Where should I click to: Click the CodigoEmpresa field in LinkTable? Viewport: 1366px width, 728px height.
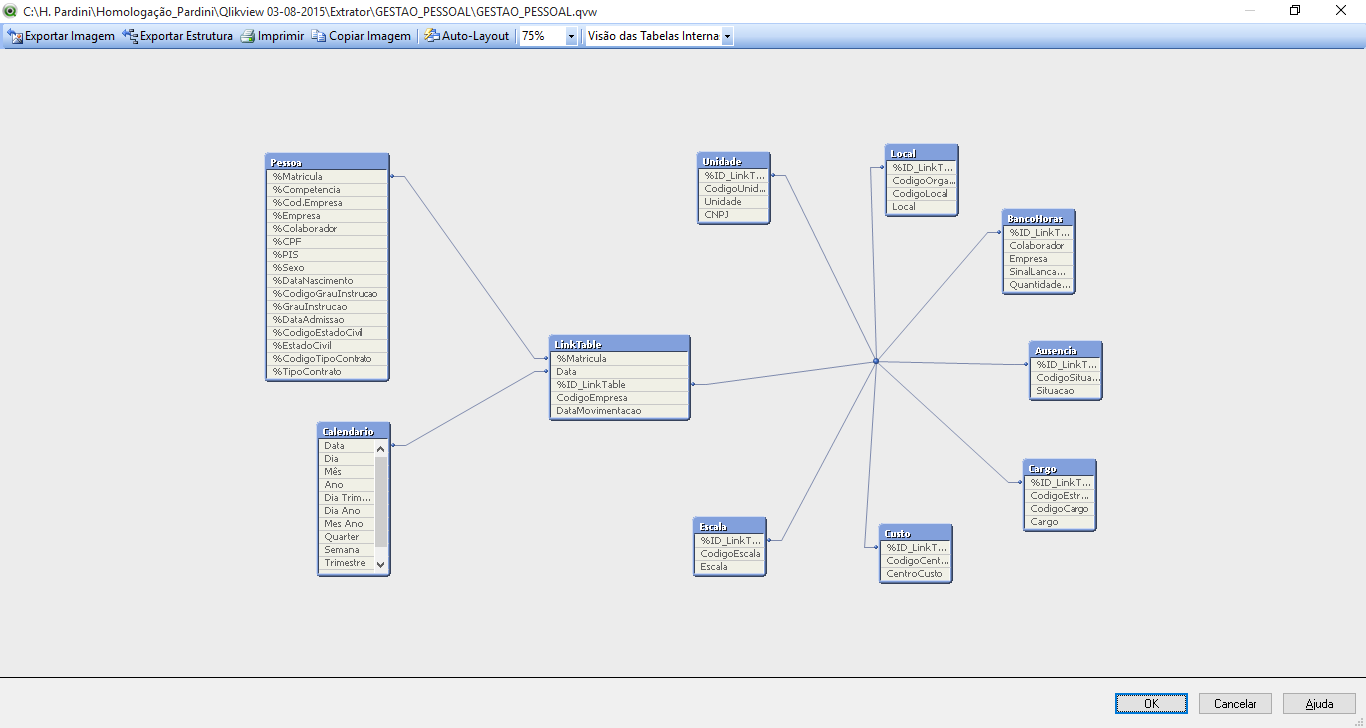[x=620, y=397]
